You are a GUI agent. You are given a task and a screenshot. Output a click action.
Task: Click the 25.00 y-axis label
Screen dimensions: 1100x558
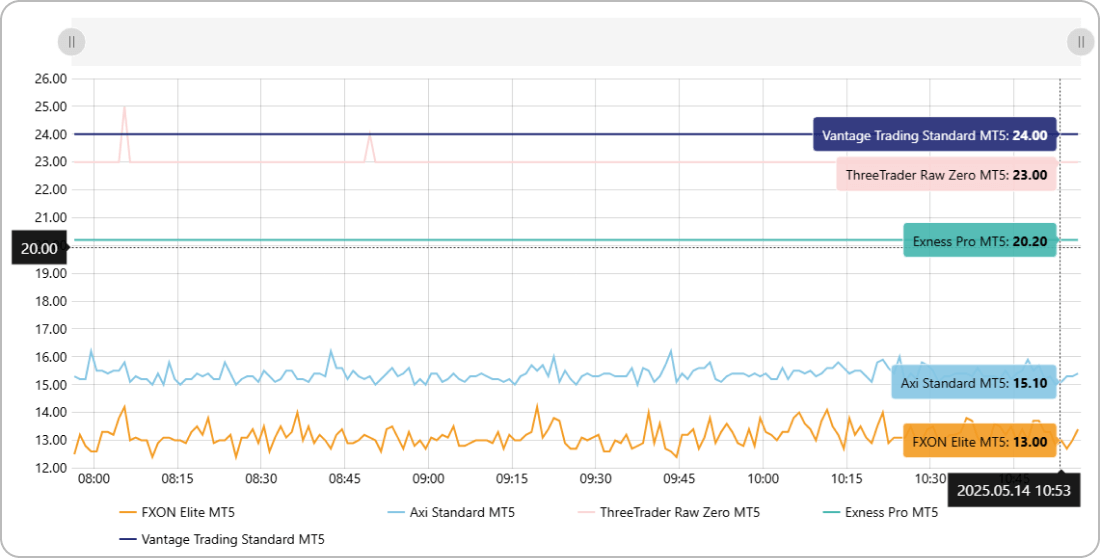(51, 107)
